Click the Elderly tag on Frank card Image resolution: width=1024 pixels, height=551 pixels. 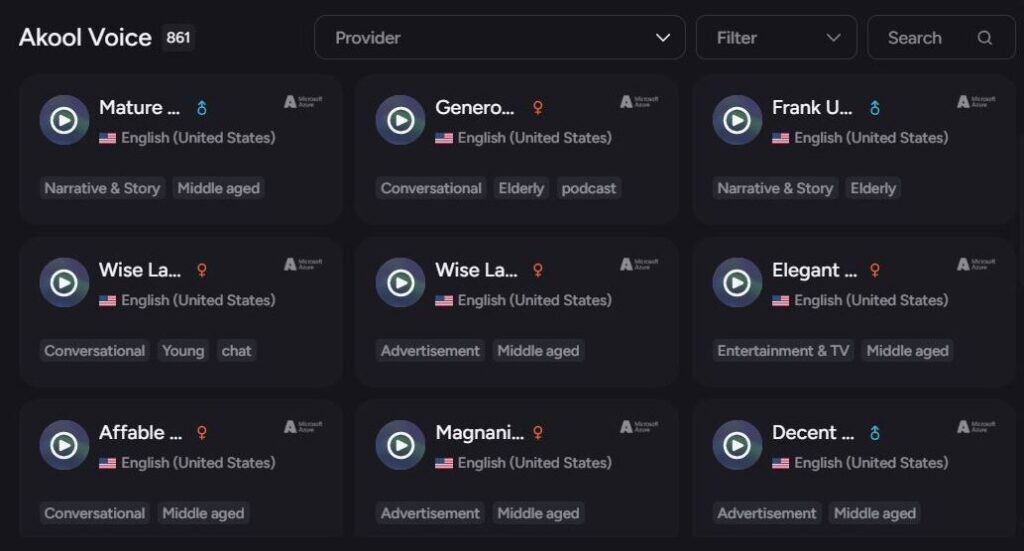(873, 188)
